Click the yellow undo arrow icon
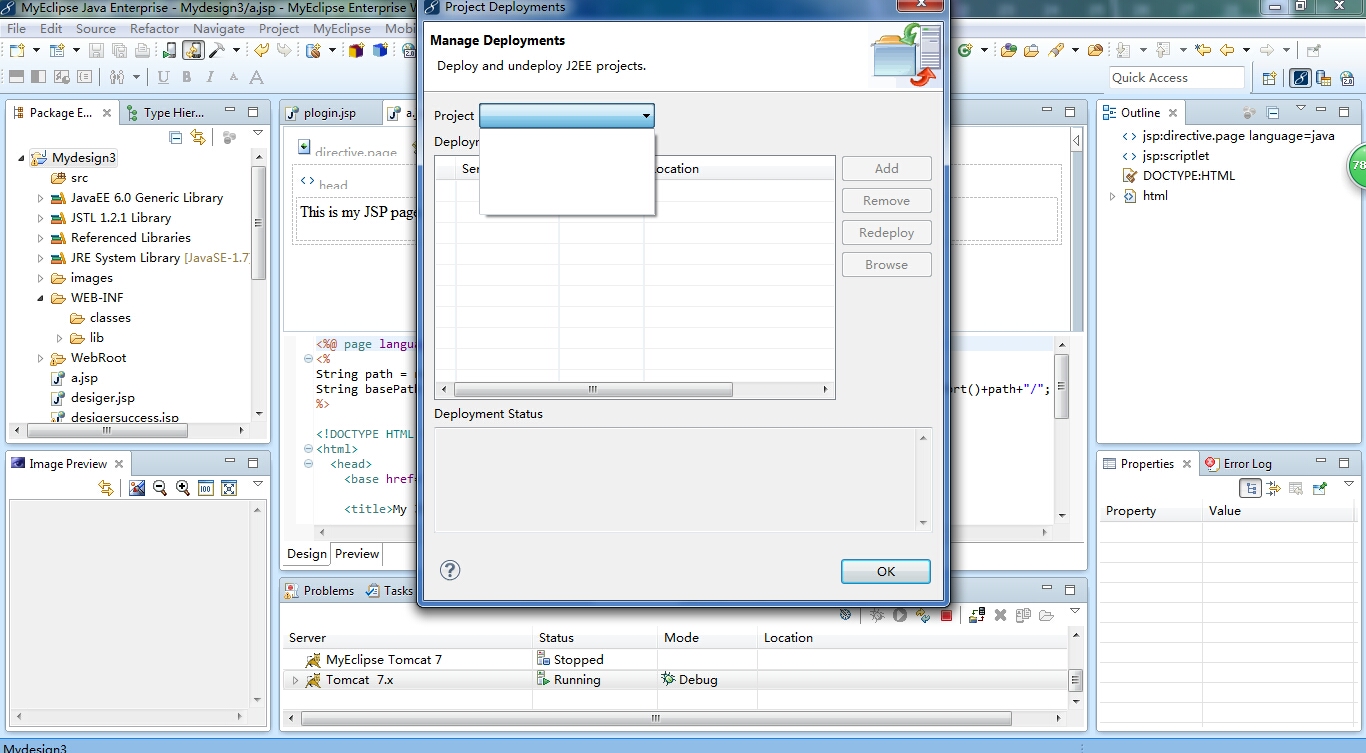 (261, 50)
